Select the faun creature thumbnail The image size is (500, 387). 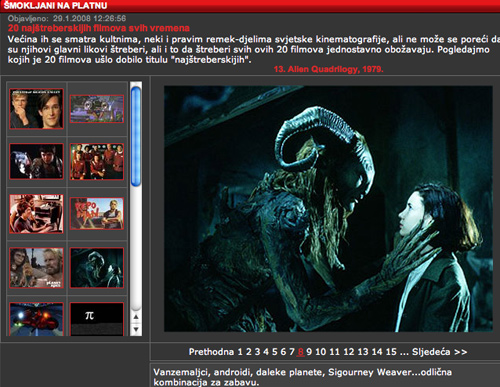(x=97, y=268)
